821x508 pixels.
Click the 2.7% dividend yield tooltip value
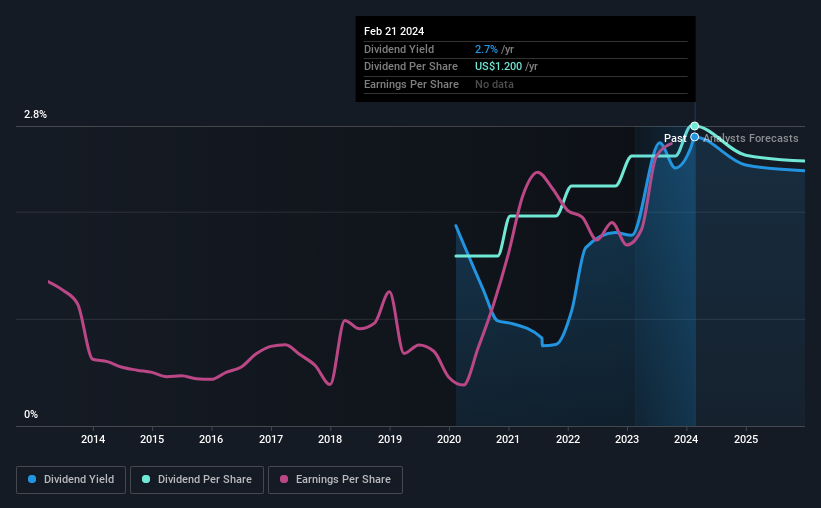click(x=486, y=49)
